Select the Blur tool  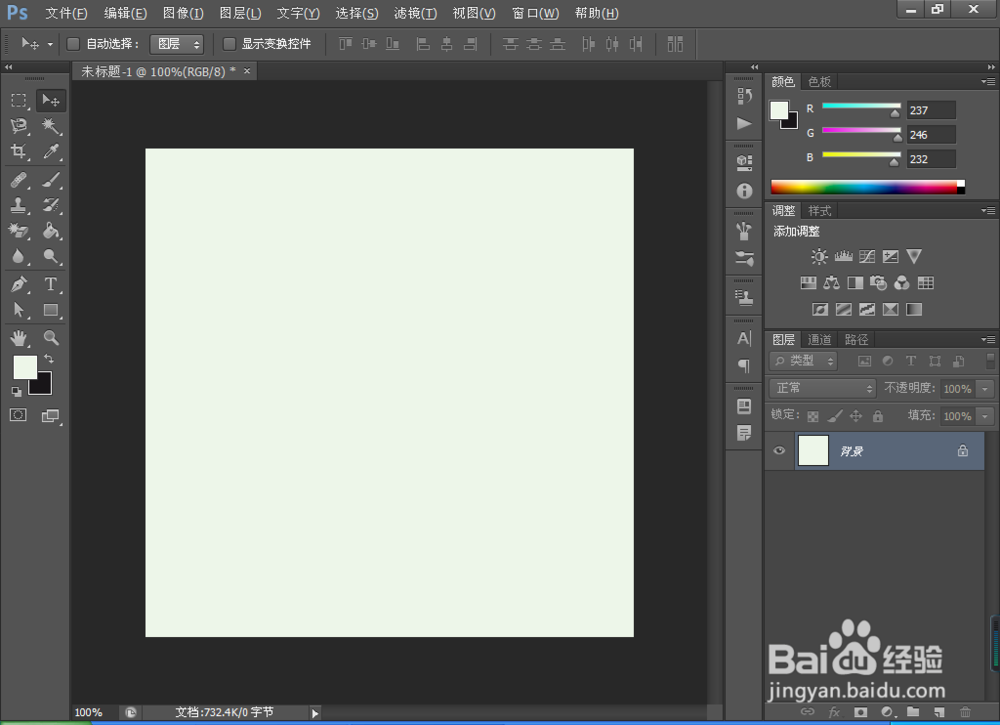[x=18, y=256]
